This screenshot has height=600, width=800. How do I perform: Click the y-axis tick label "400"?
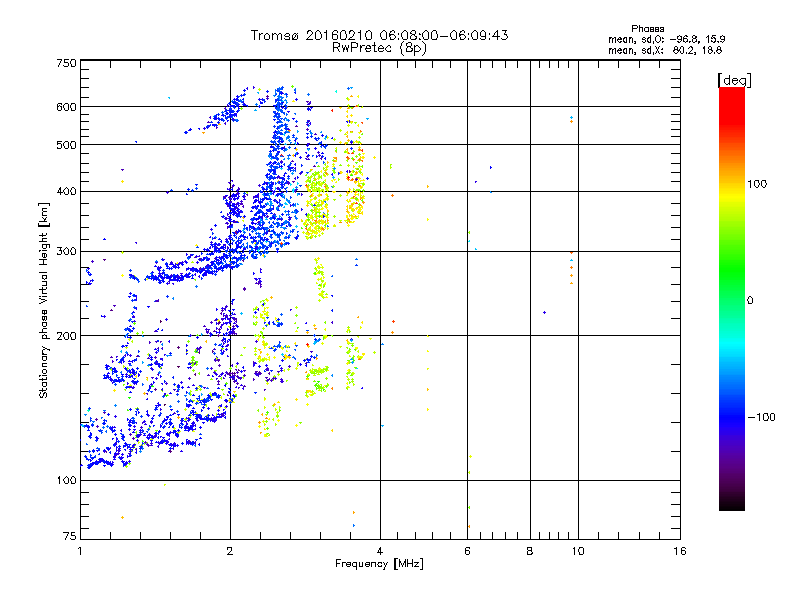66,192
